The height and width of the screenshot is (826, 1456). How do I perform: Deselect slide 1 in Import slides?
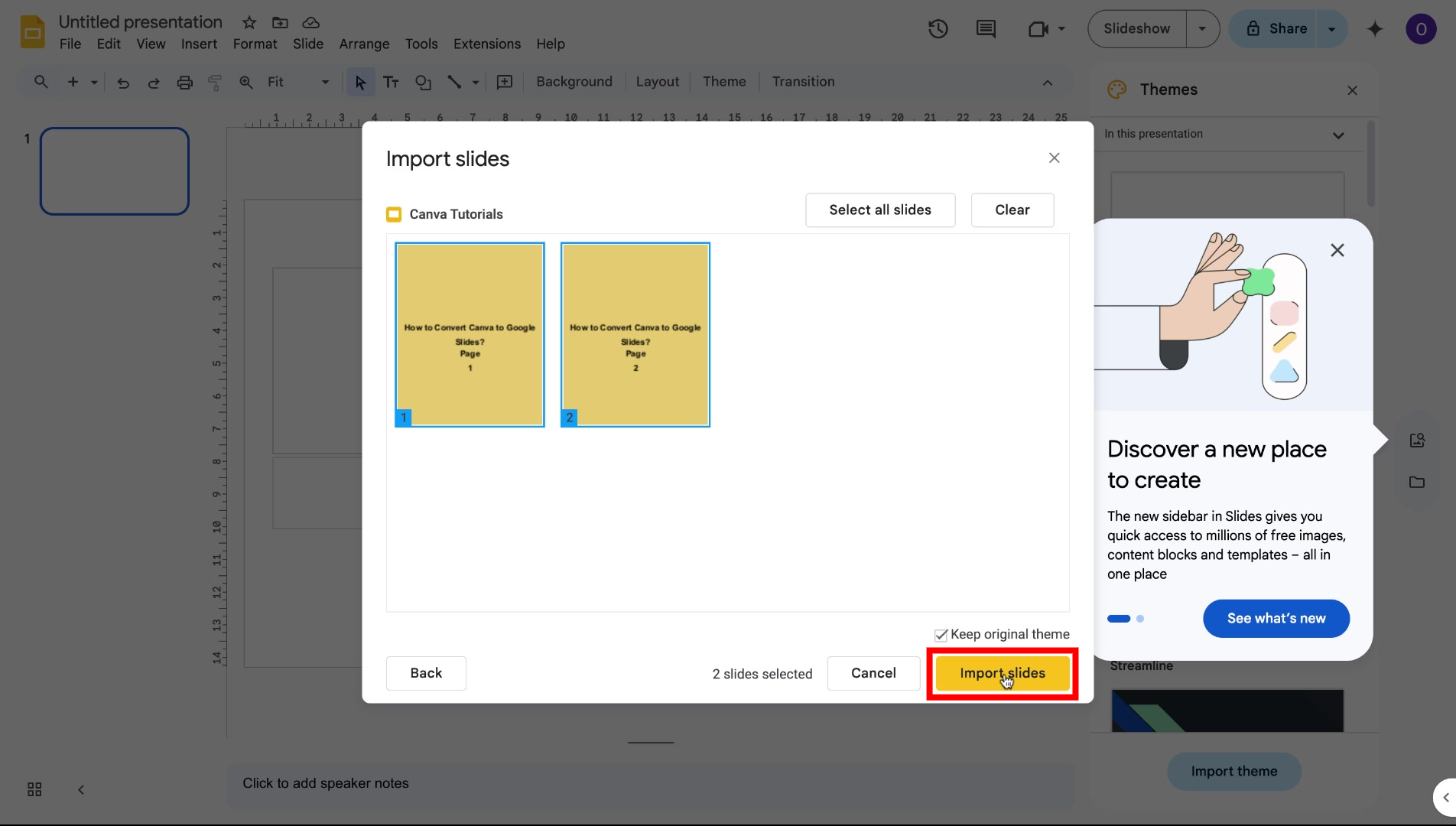pyautogui.click(x=469, y=334)
